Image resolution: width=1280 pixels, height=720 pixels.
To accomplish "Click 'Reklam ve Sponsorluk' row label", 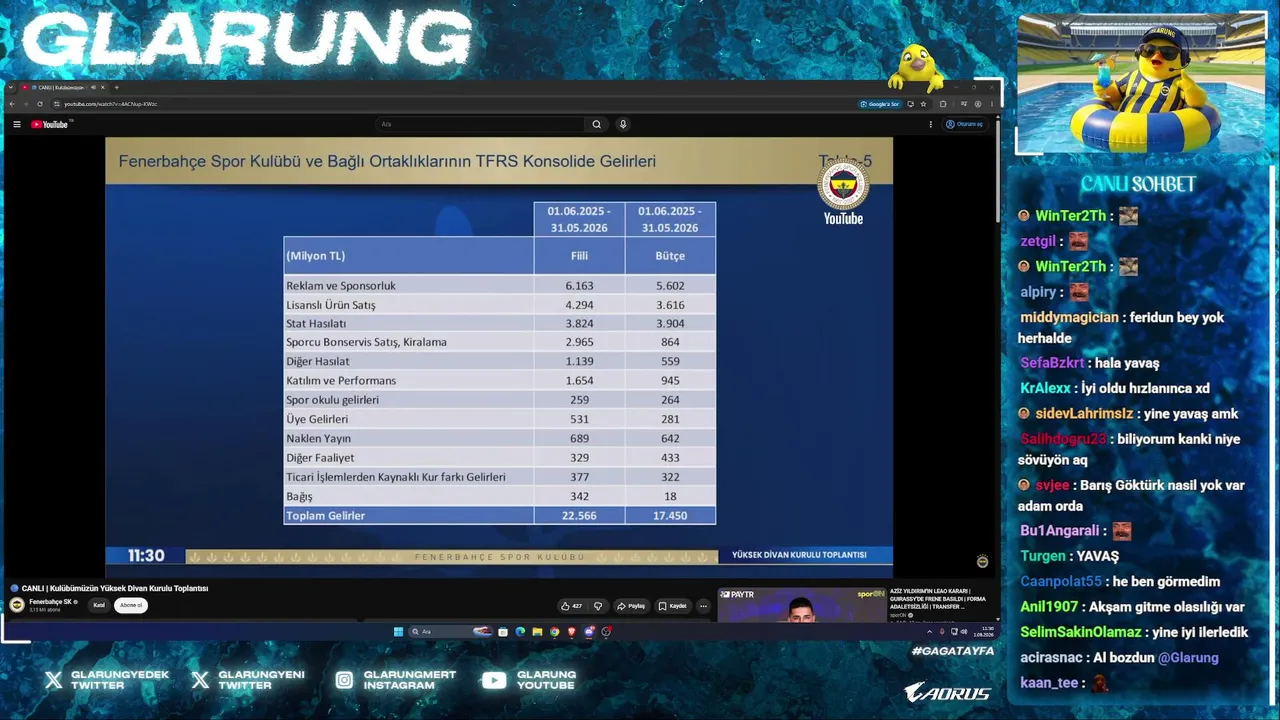I will pyautogui.click(x=341, y=286).
